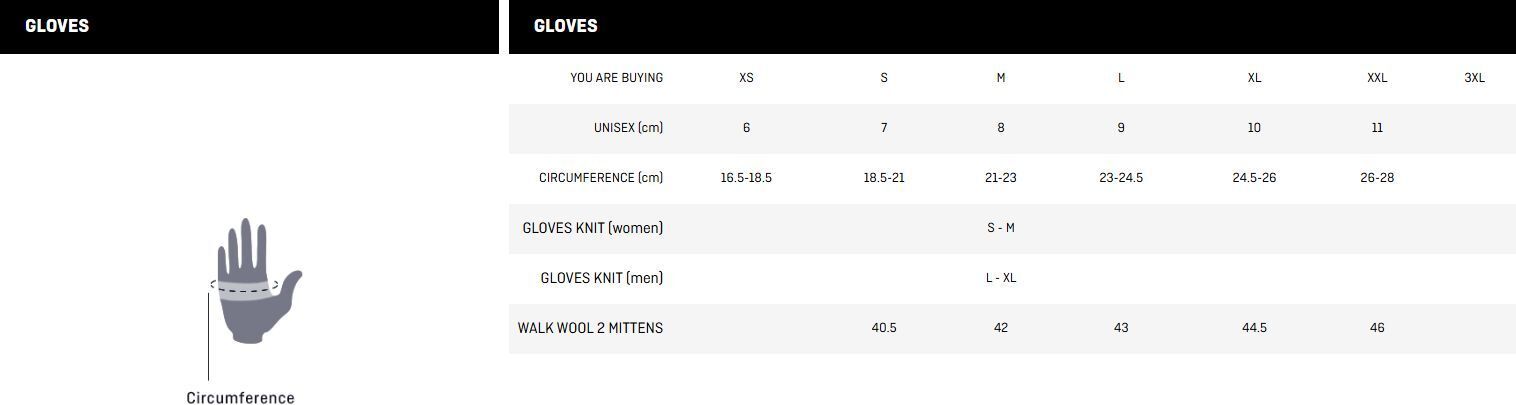Viewport: 1516px width, 405px height.
Task: Select the 16.5-18.5 circumference value
Action: (746, 178)
